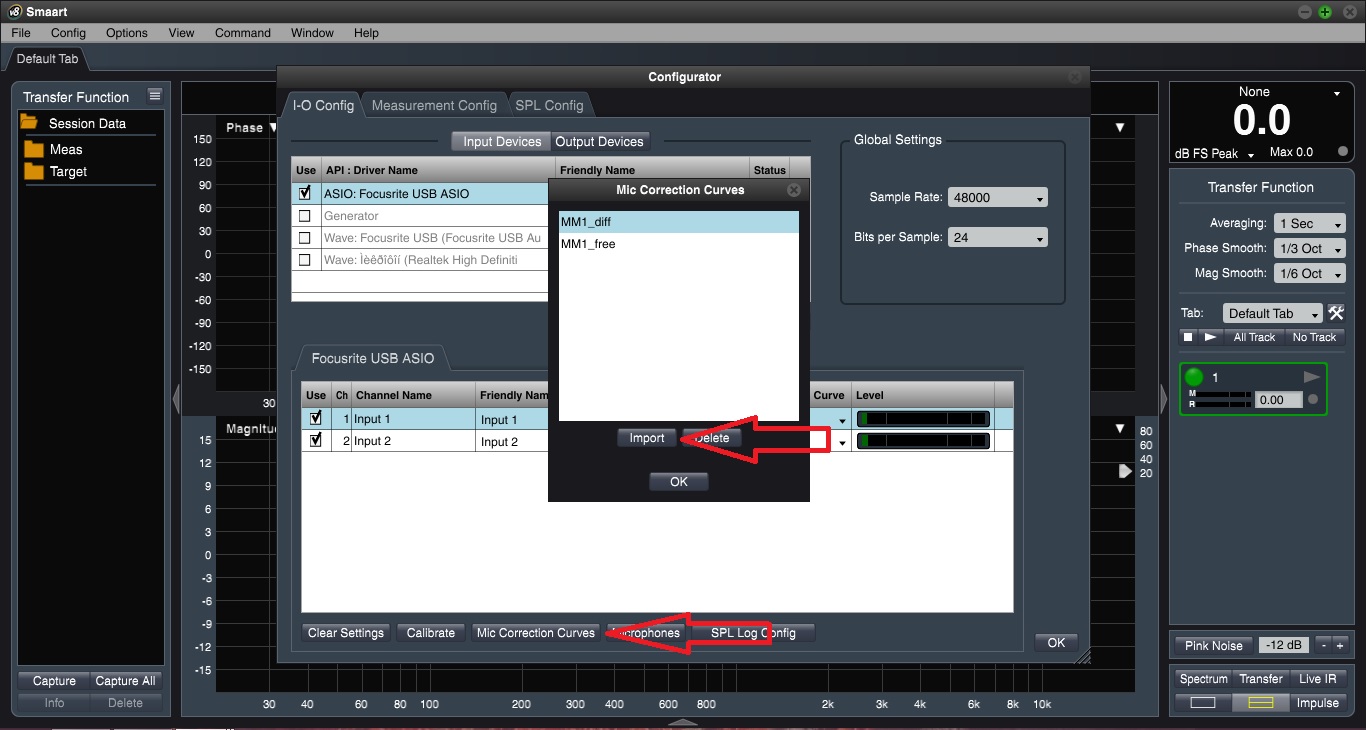Collapse the left data bar with the side arrow

[176, 400]
